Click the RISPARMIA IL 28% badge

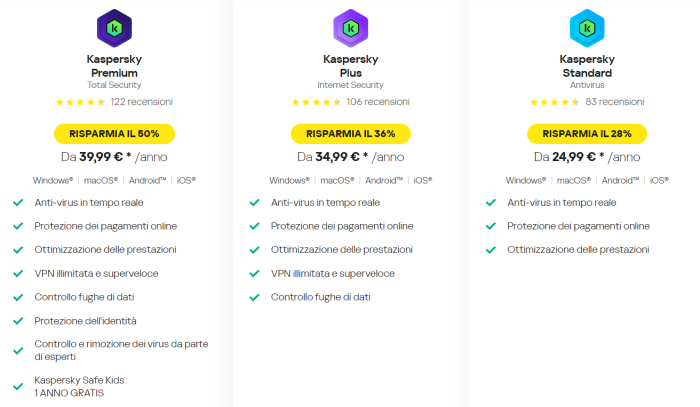pos(586,133)
